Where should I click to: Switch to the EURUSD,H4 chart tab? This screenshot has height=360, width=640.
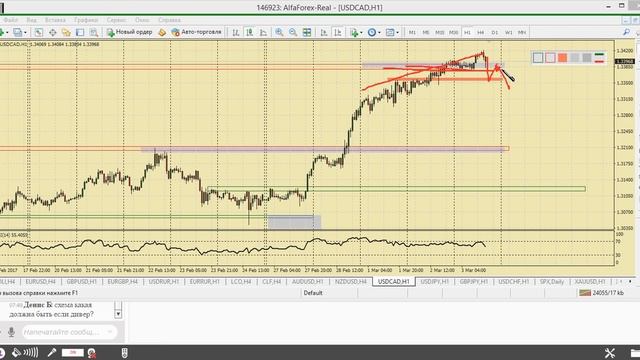coord(40,282)
